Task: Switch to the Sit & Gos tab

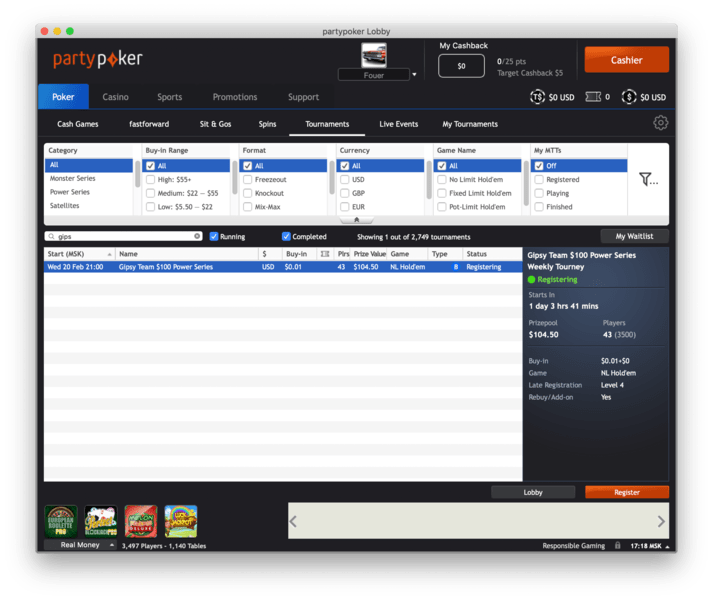Action: pos(215,124)
